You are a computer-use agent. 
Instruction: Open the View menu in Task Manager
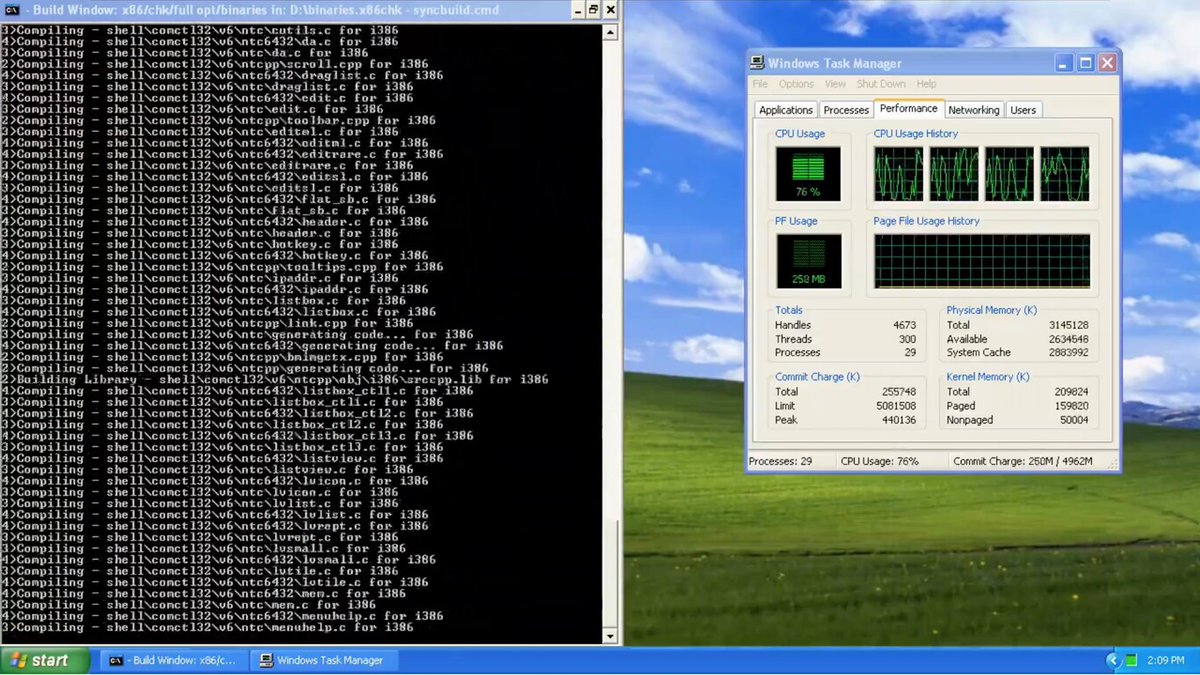tap(835, 84)
